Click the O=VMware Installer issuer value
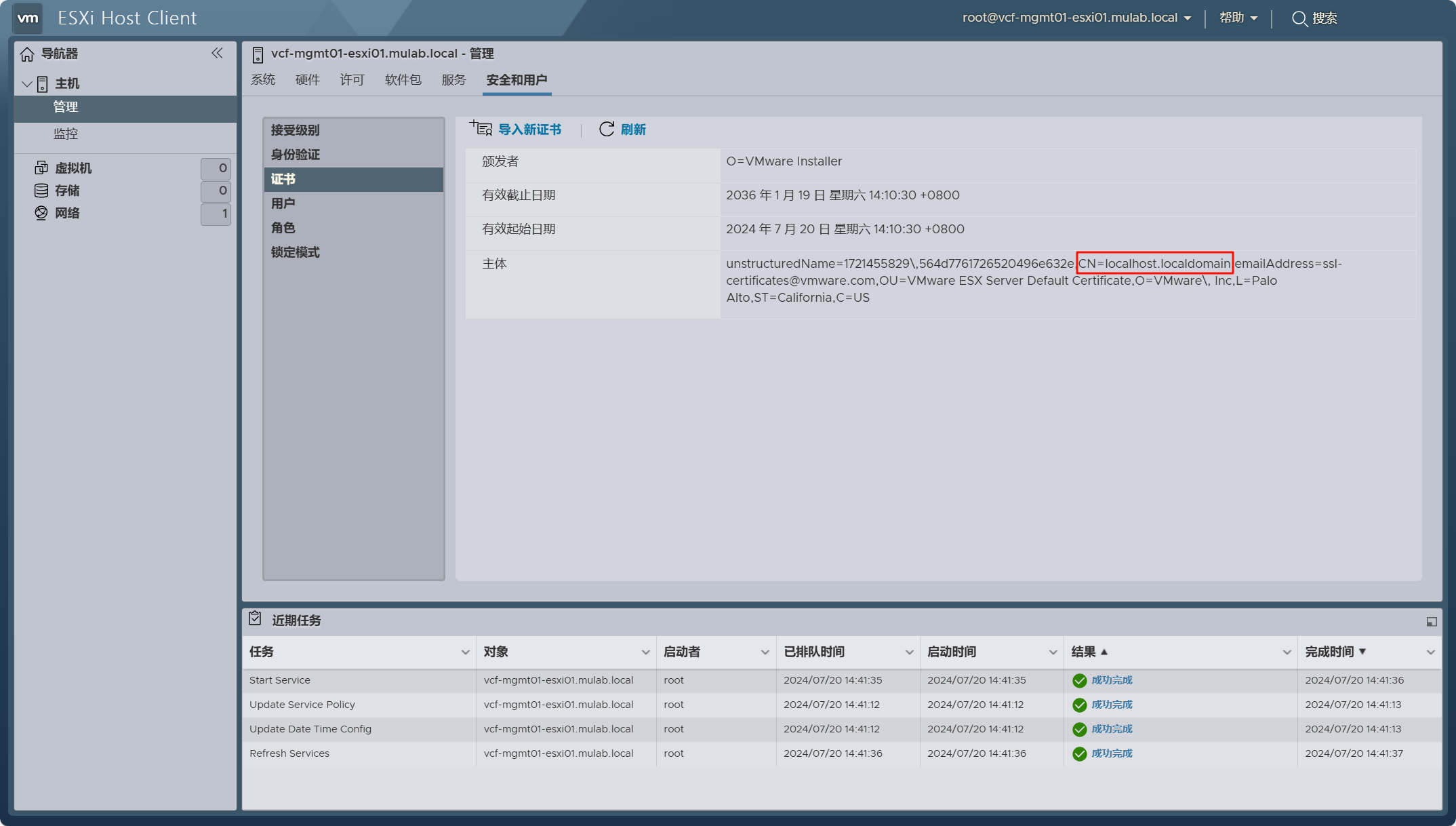 pos(784,161)
